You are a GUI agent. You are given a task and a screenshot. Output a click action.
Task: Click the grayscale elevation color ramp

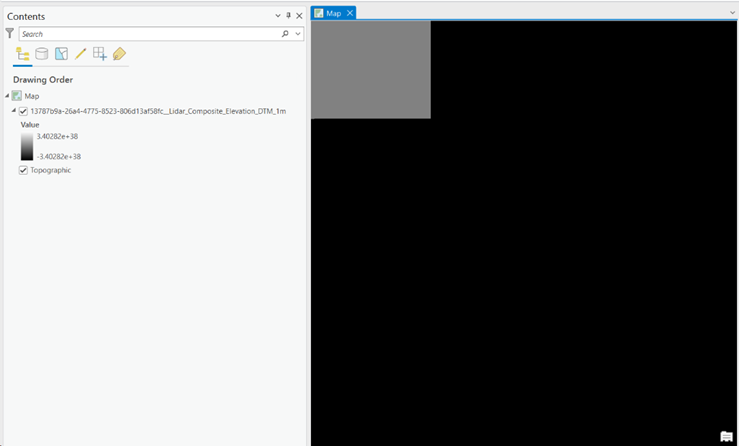[27, 146]
